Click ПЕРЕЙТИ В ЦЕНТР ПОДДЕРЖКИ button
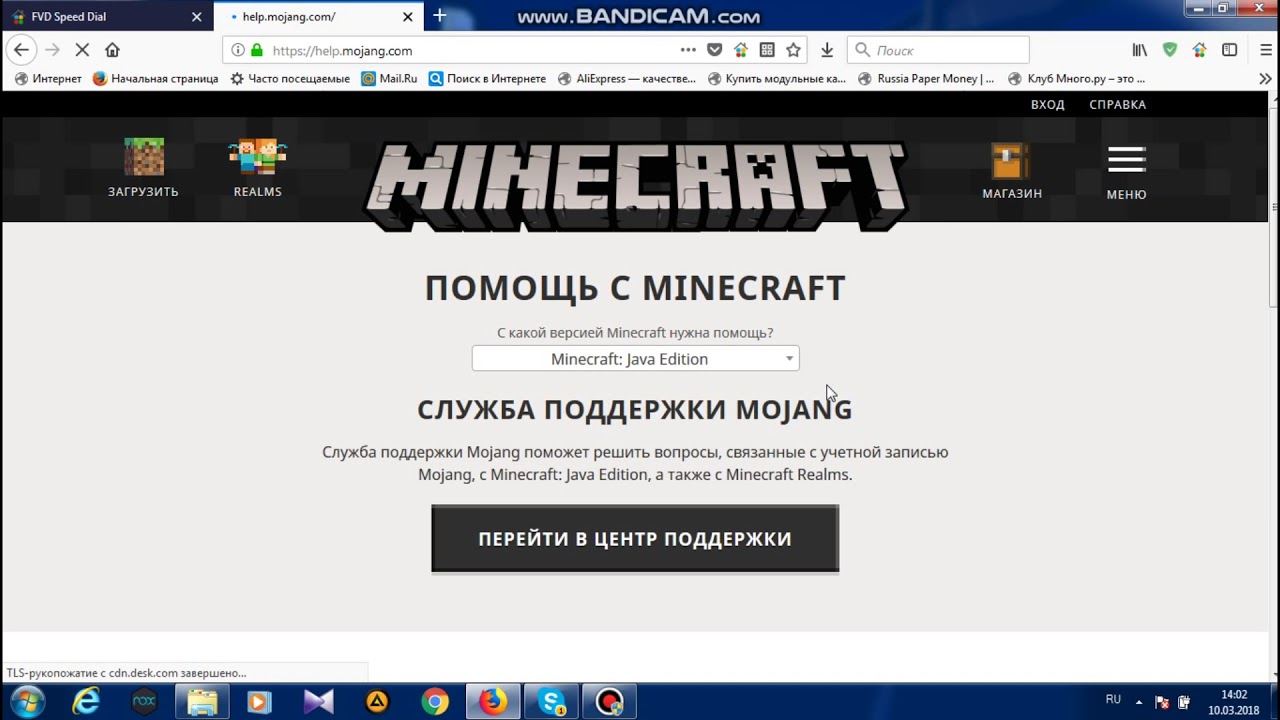1280x720 pixels. point(635,538)
